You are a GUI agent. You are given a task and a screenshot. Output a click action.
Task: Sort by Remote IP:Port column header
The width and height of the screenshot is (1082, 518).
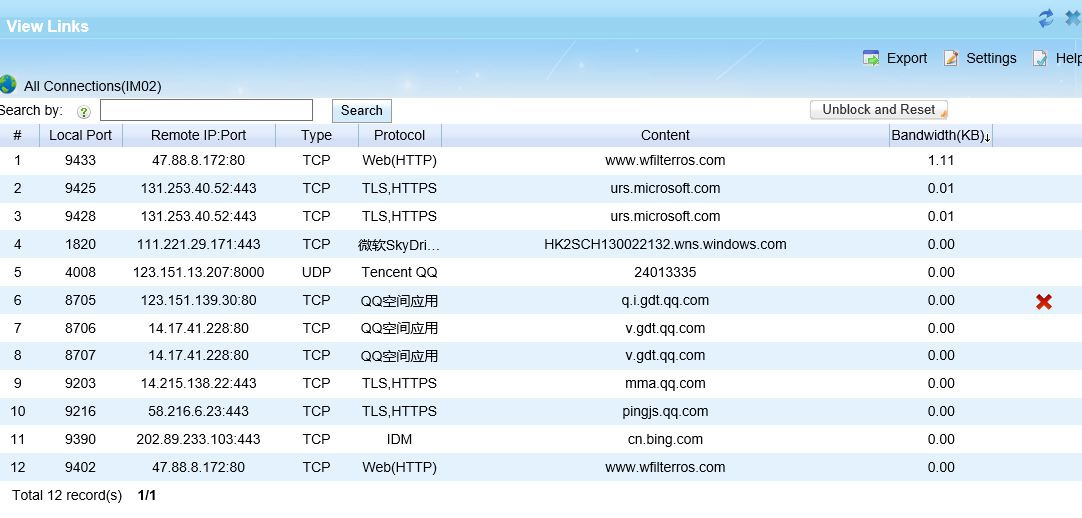199,135
